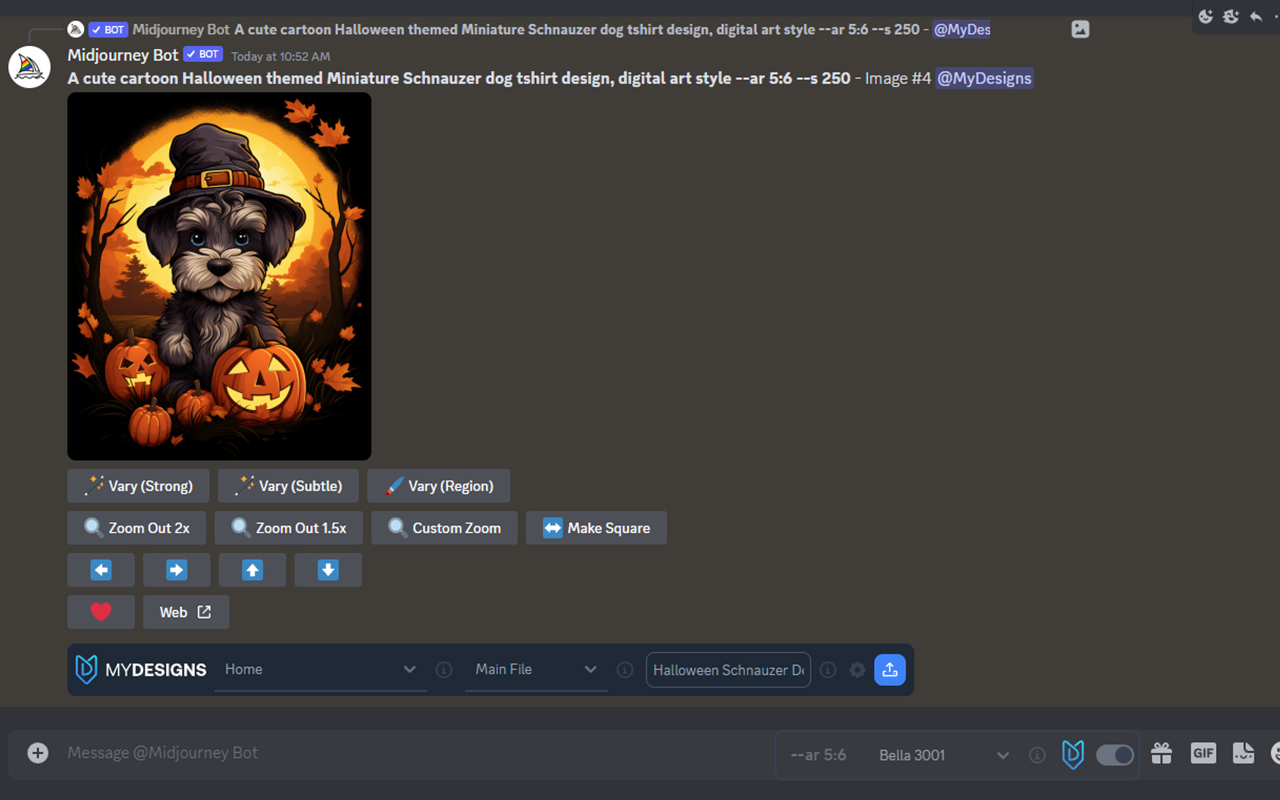Open the attached image icon in reply preview
Screen dimensions: 1280x800
[x=1080, y=29]
